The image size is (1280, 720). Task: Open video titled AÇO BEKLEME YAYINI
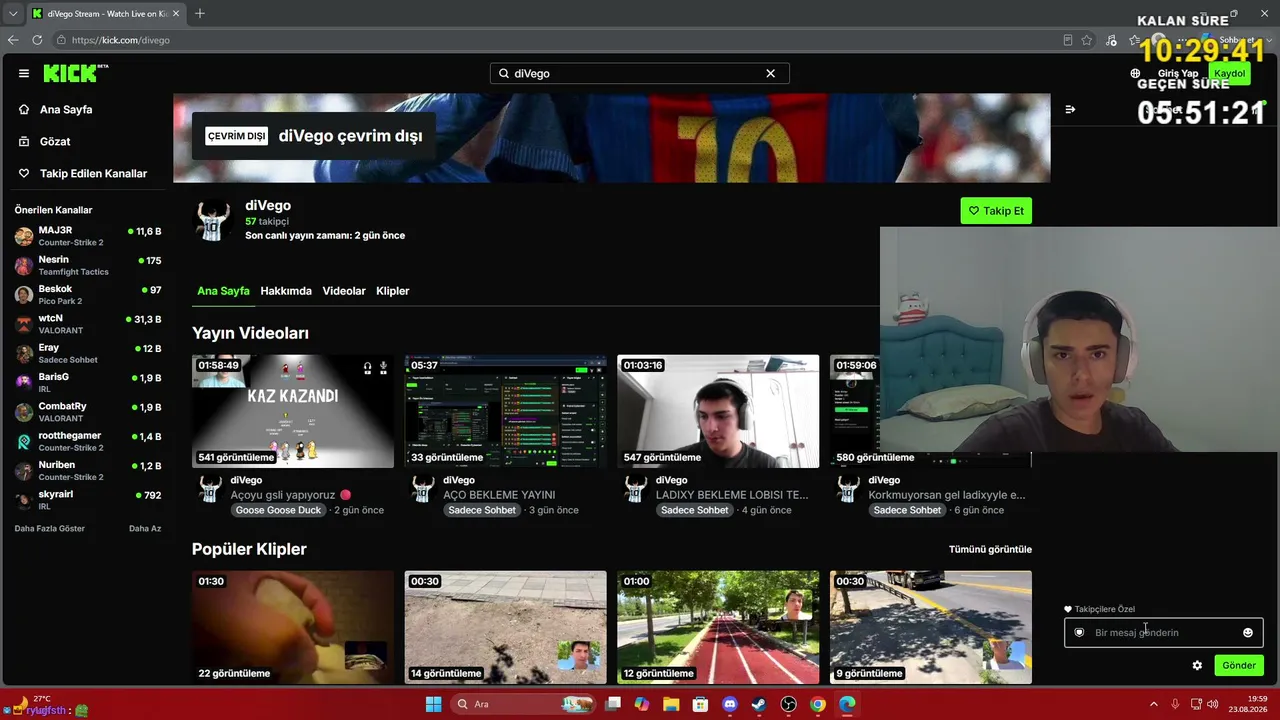pyautogui.click(x=499, y=495)
